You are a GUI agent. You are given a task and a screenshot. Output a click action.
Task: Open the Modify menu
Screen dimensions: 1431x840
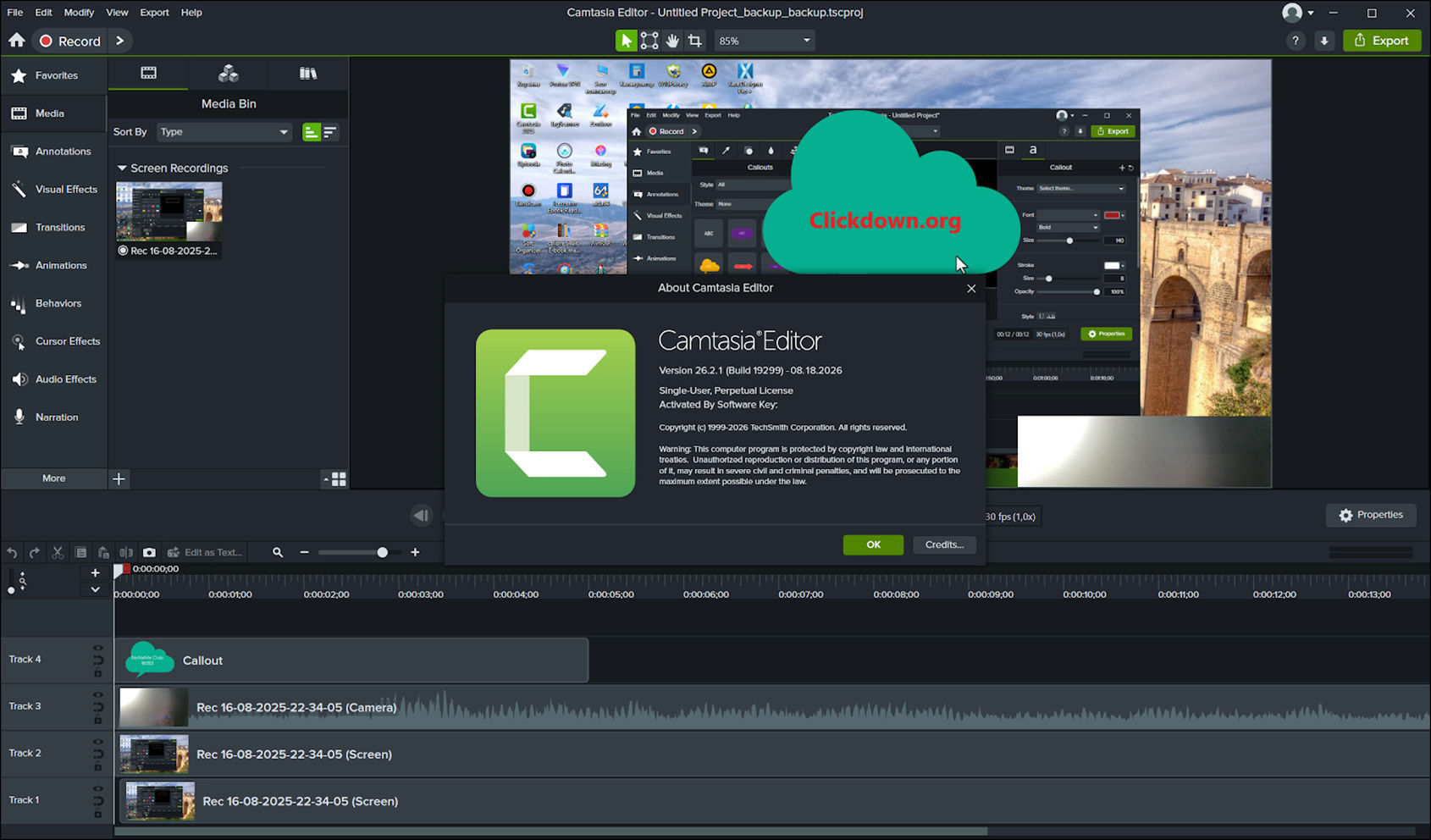click(x=79, y=13)
